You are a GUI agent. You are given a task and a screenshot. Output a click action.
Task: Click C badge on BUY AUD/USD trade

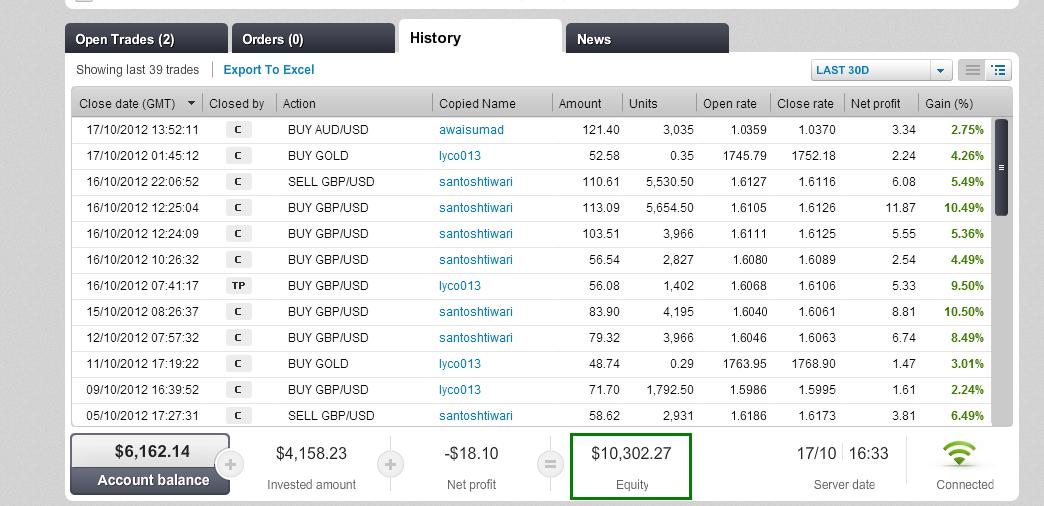[x=238, y=129]
